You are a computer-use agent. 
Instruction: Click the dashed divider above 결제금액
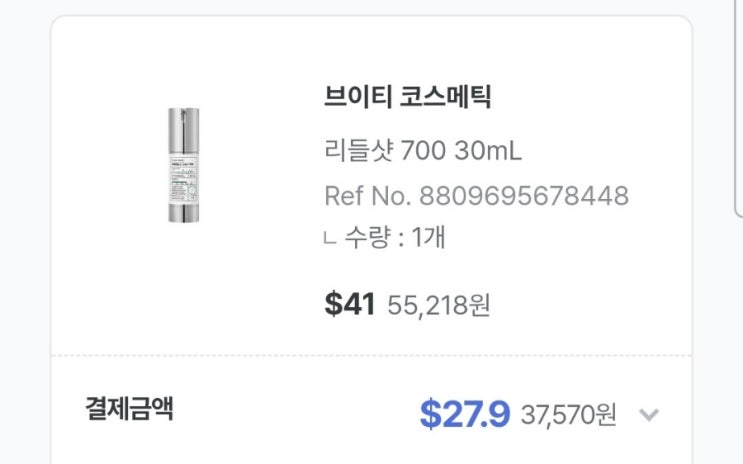(x=372, y=355)
